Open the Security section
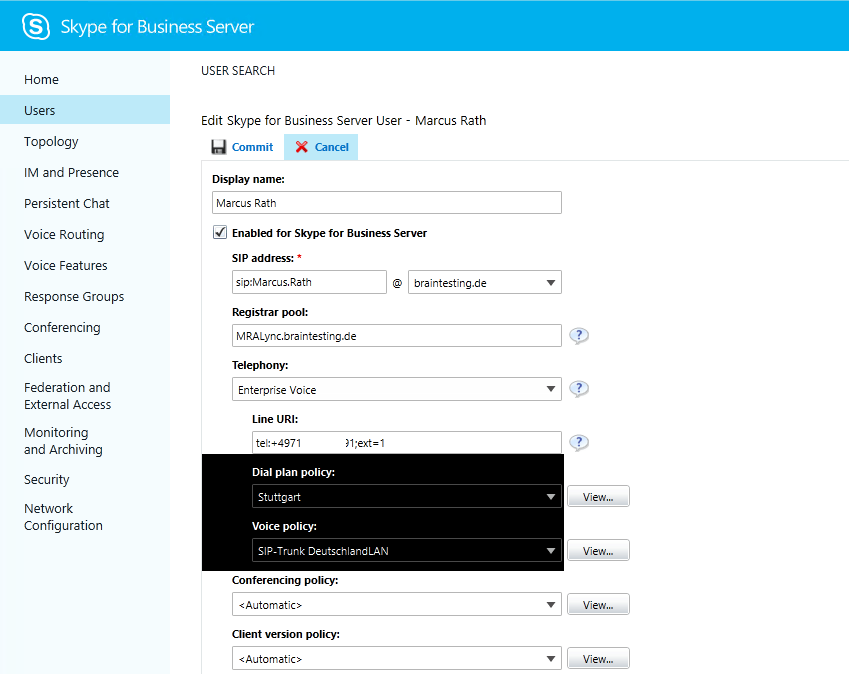849x674 pixels. (x=46, y=479)
